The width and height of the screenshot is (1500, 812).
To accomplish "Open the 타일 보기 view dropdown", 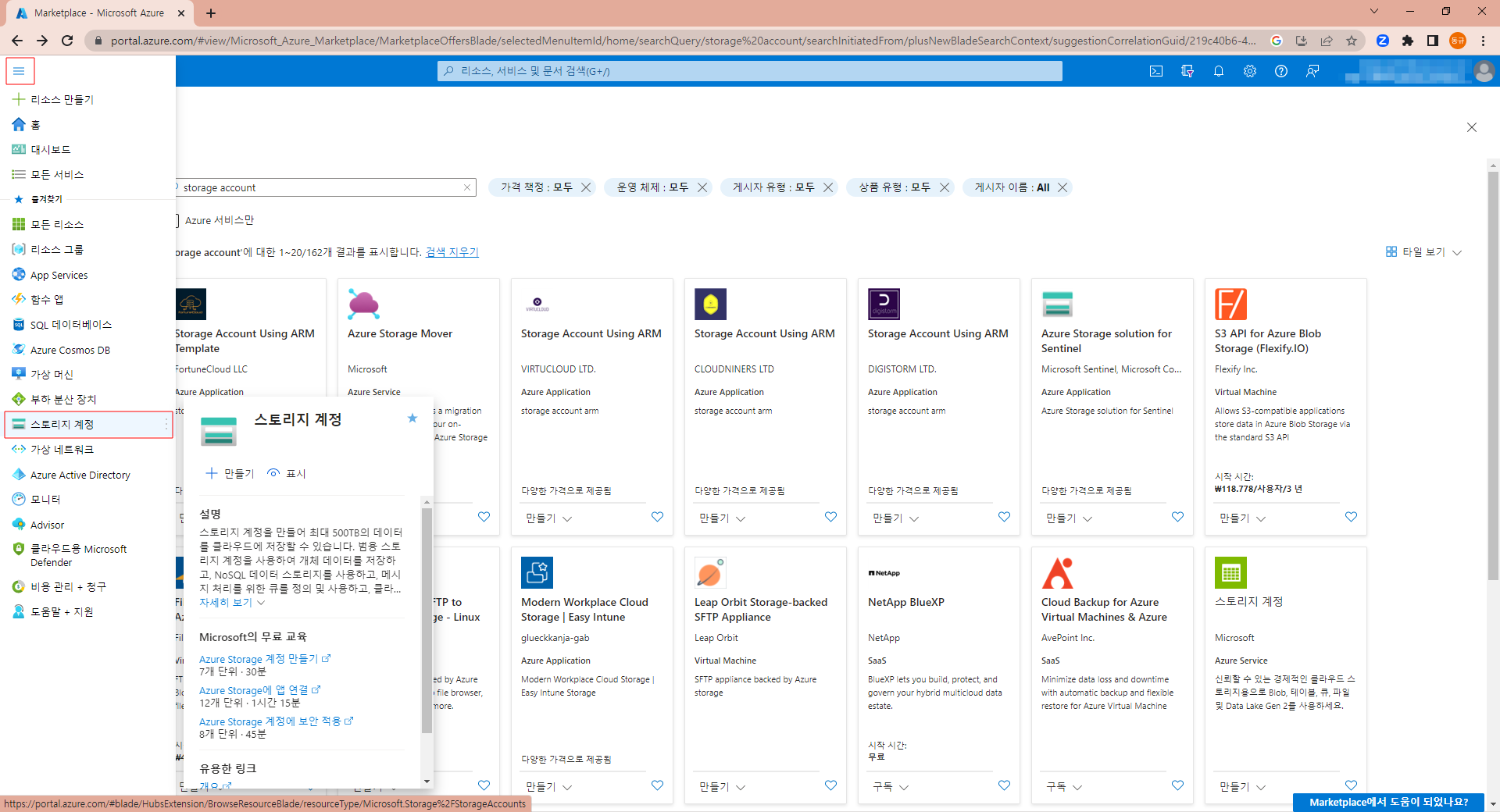I will click(x=1423, y=252).
